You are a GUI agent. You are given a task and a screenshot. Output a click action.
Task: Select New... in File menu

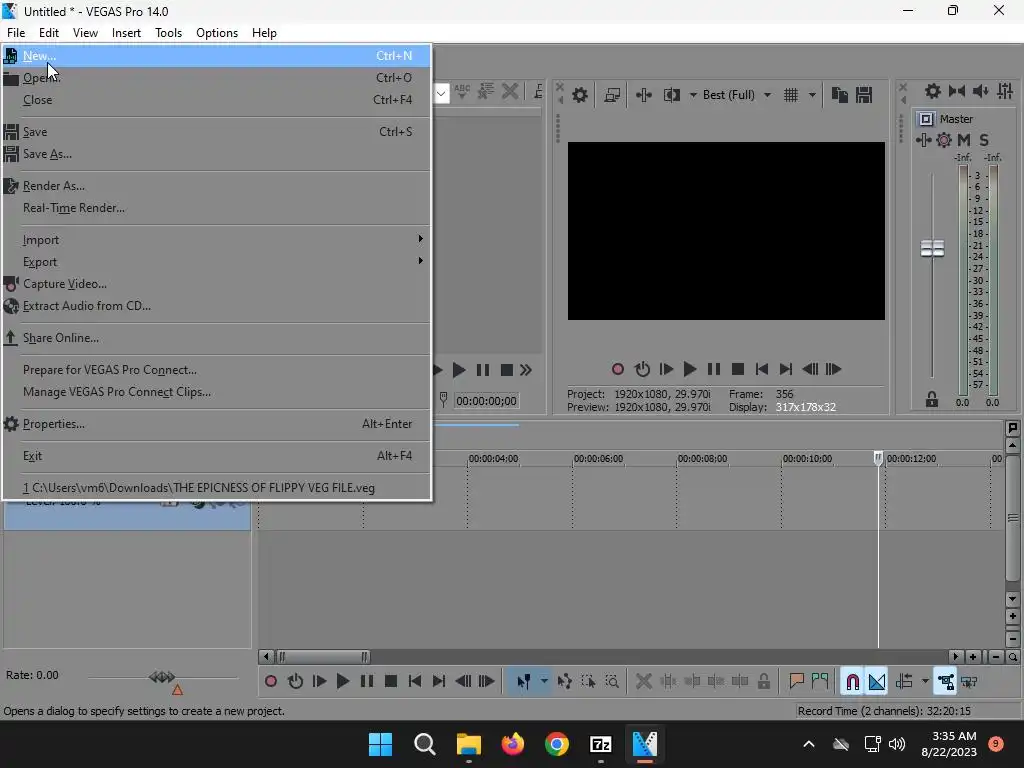[216, 56]
